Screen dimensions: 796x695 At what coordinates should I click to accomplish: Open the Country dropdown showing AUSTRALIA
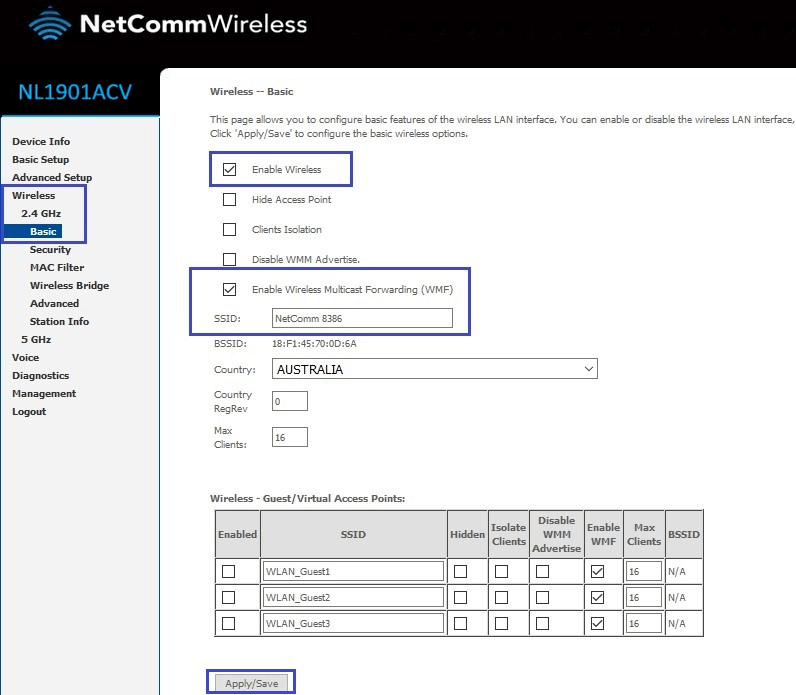tap(434, 369)
